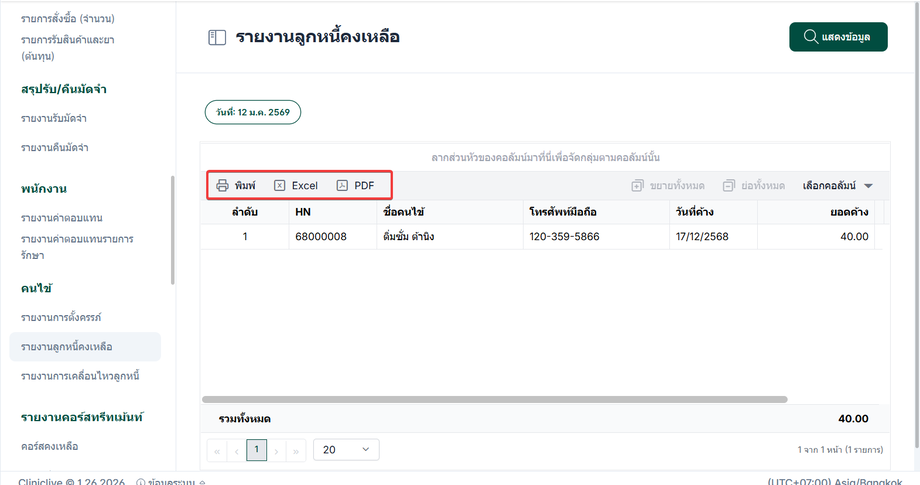The image size is (920, 485).
Task: Sort by the ยอดค้าง column header
Action: pyautogui.click(x=816, y=212)
